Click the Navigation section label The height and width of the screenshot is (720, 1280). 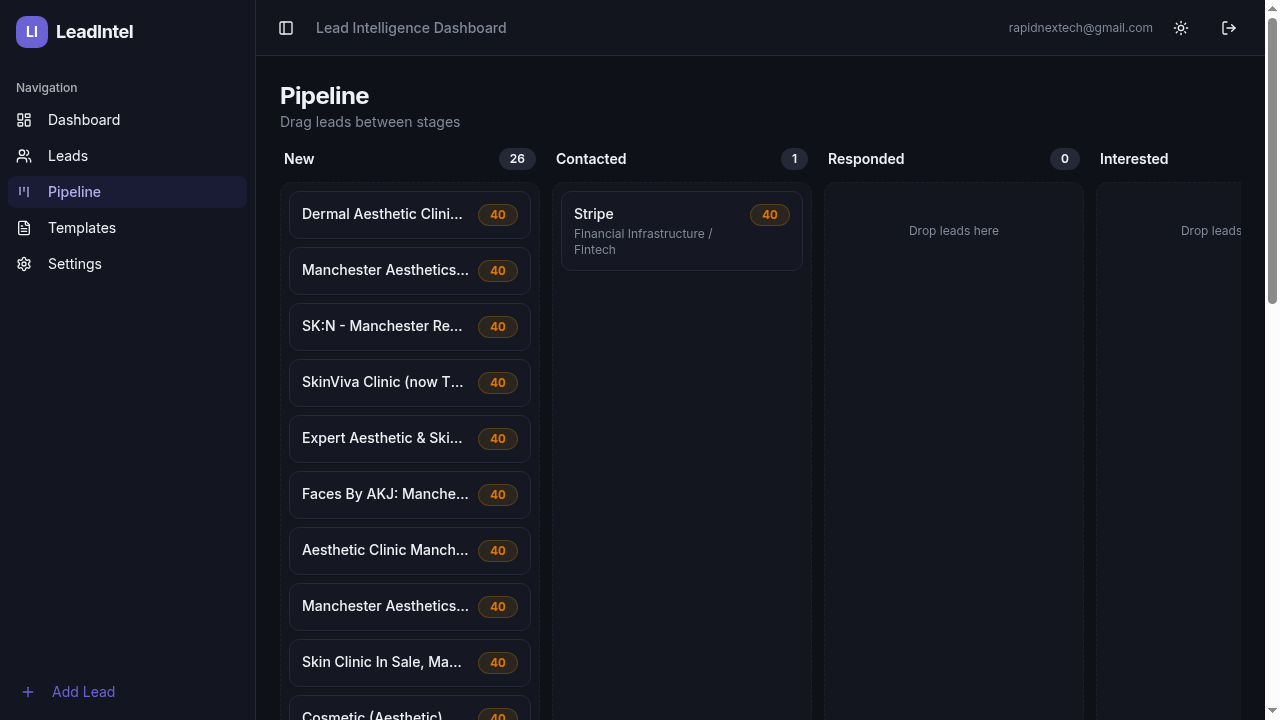click(46, 88)
